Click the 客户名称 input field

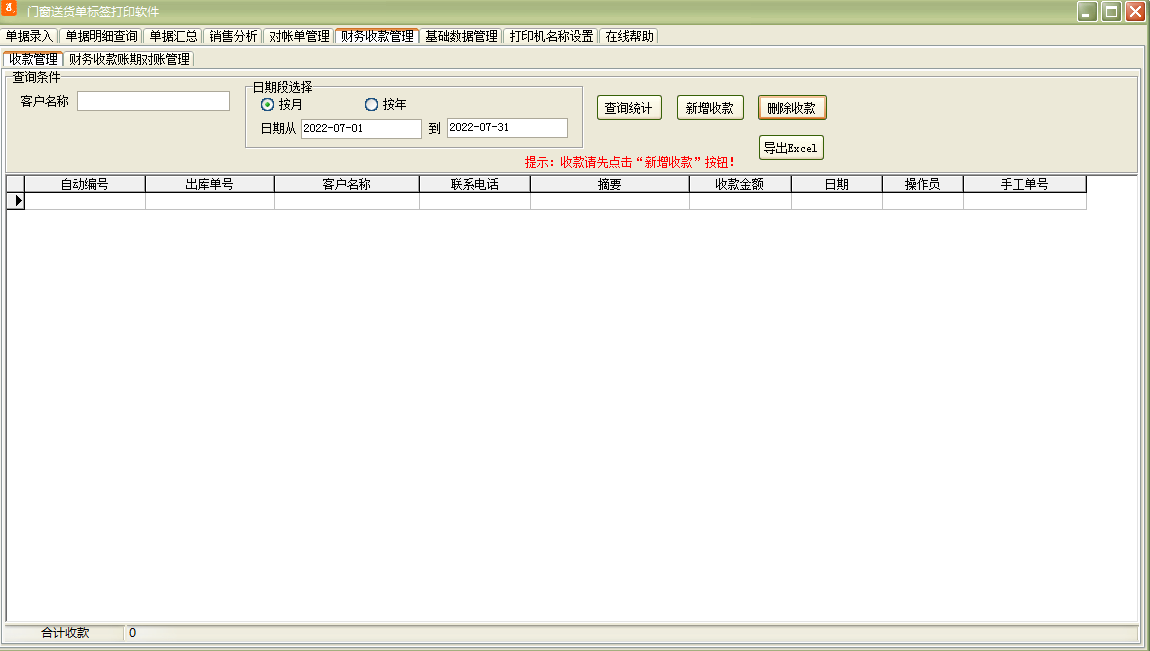click(153, 101)
